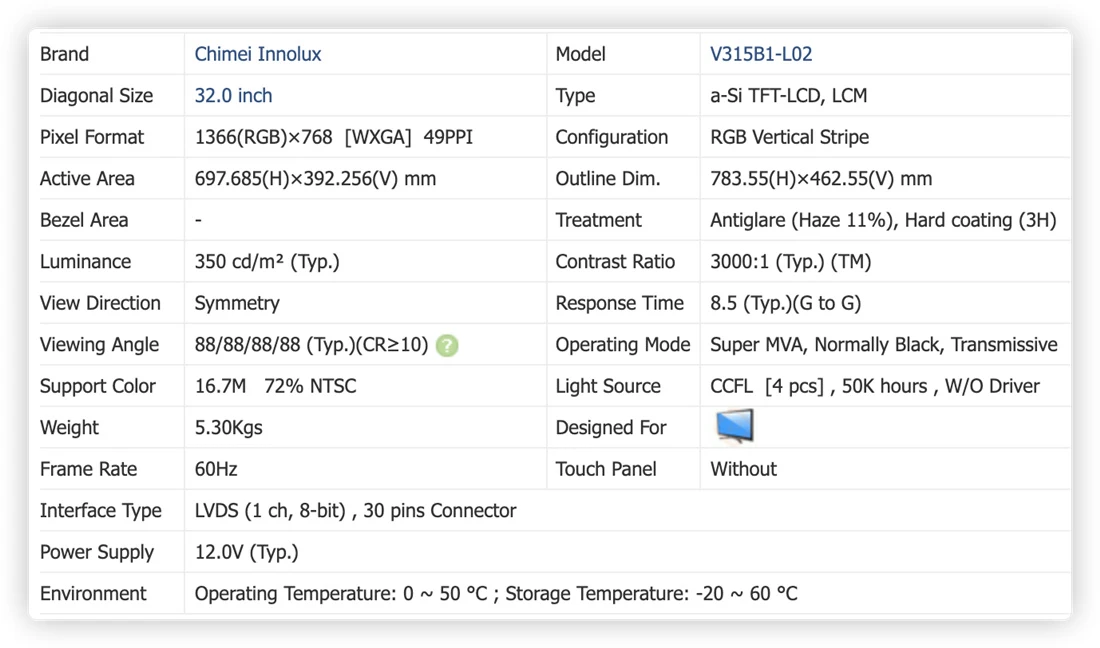Click the Frame Rate value 60Hz
This screenshot has height=648, width=1100.
click(215, 468)
